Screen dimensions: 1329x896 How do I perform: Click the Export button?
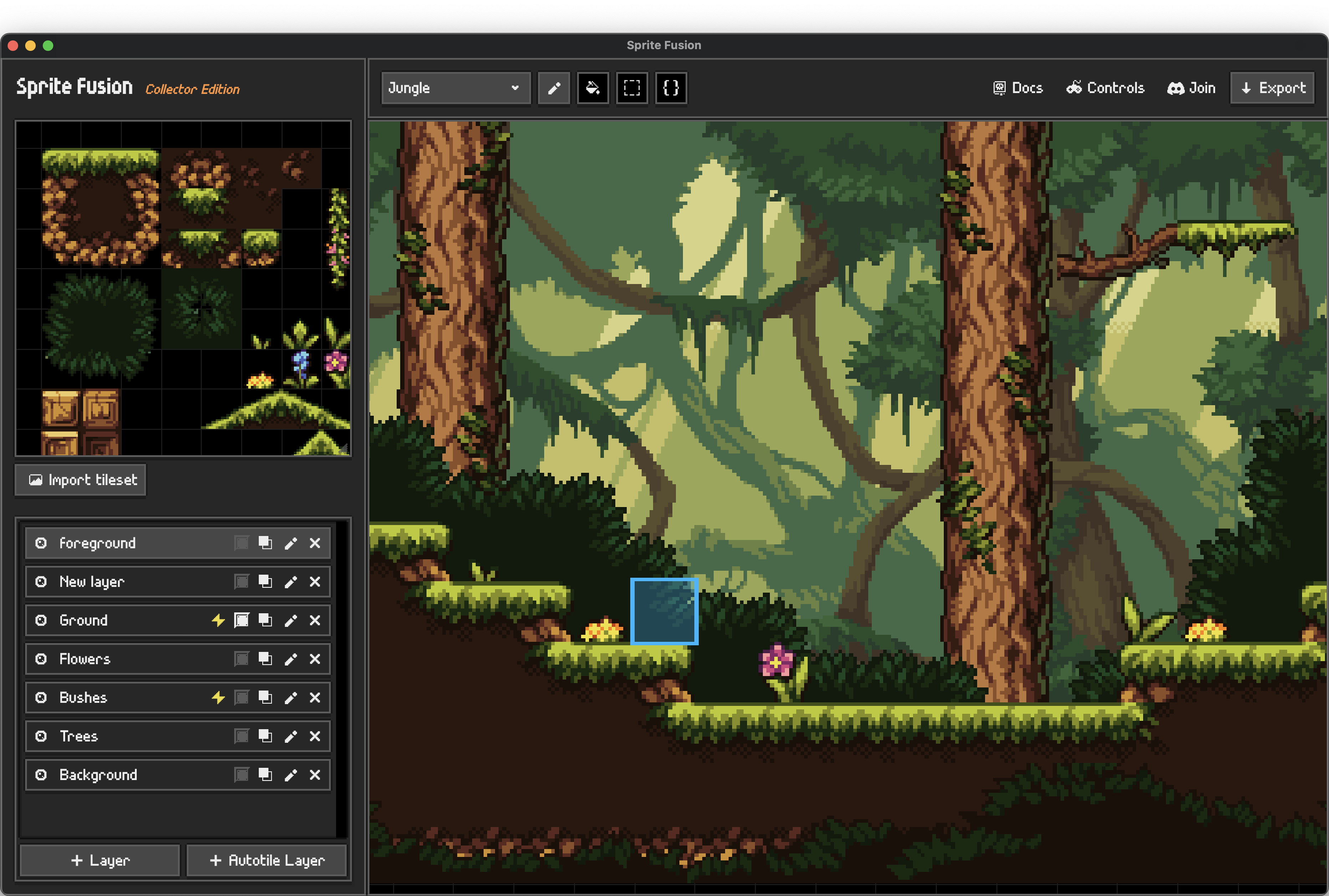[x=1272, y=88]
